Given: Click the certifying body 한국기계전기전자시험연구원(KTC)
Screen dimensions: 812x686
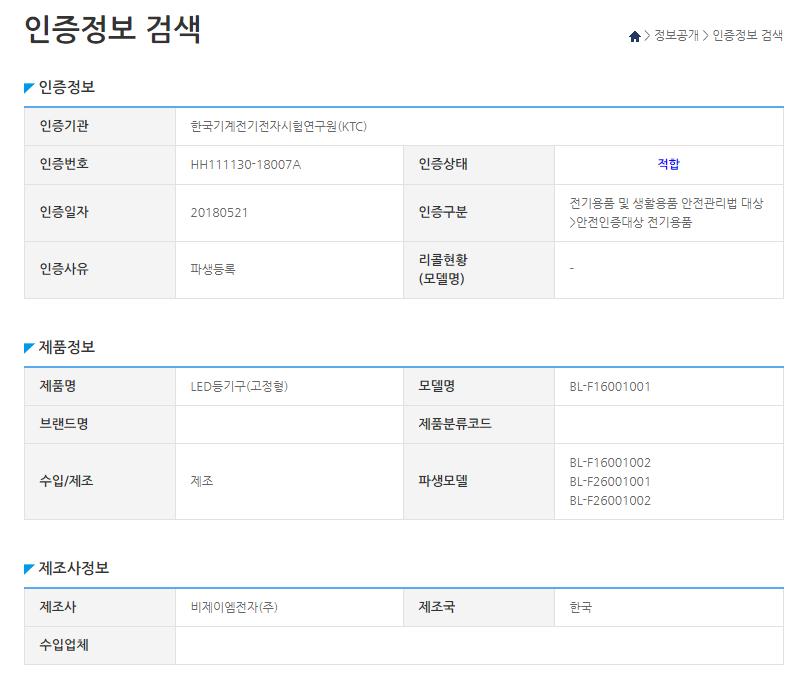Looking at the screenshot, I should [x=279, y=127].
